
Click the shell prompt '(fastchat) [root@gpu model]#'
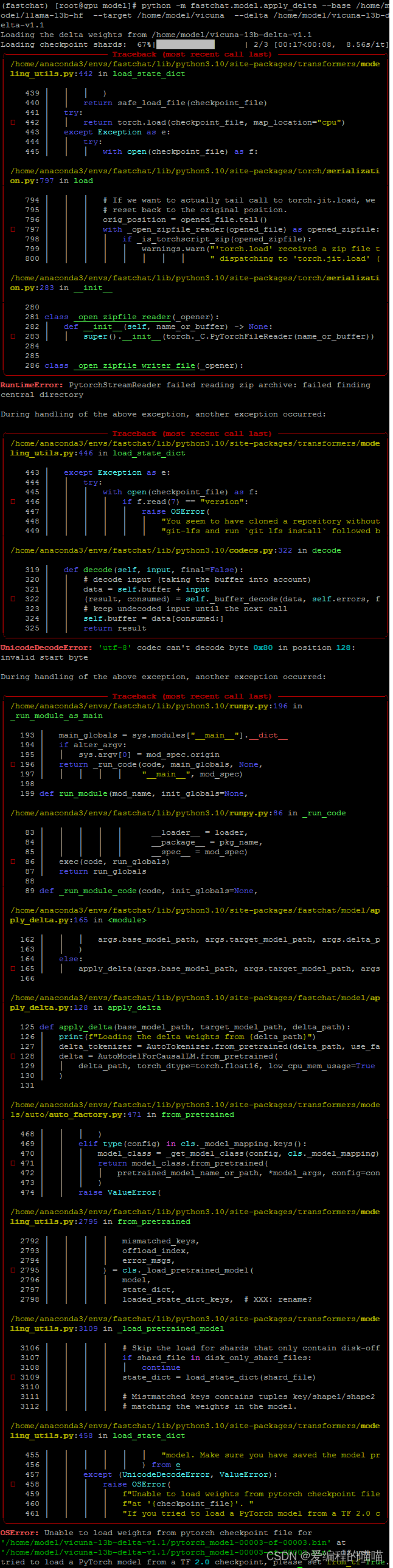[69, 5]
